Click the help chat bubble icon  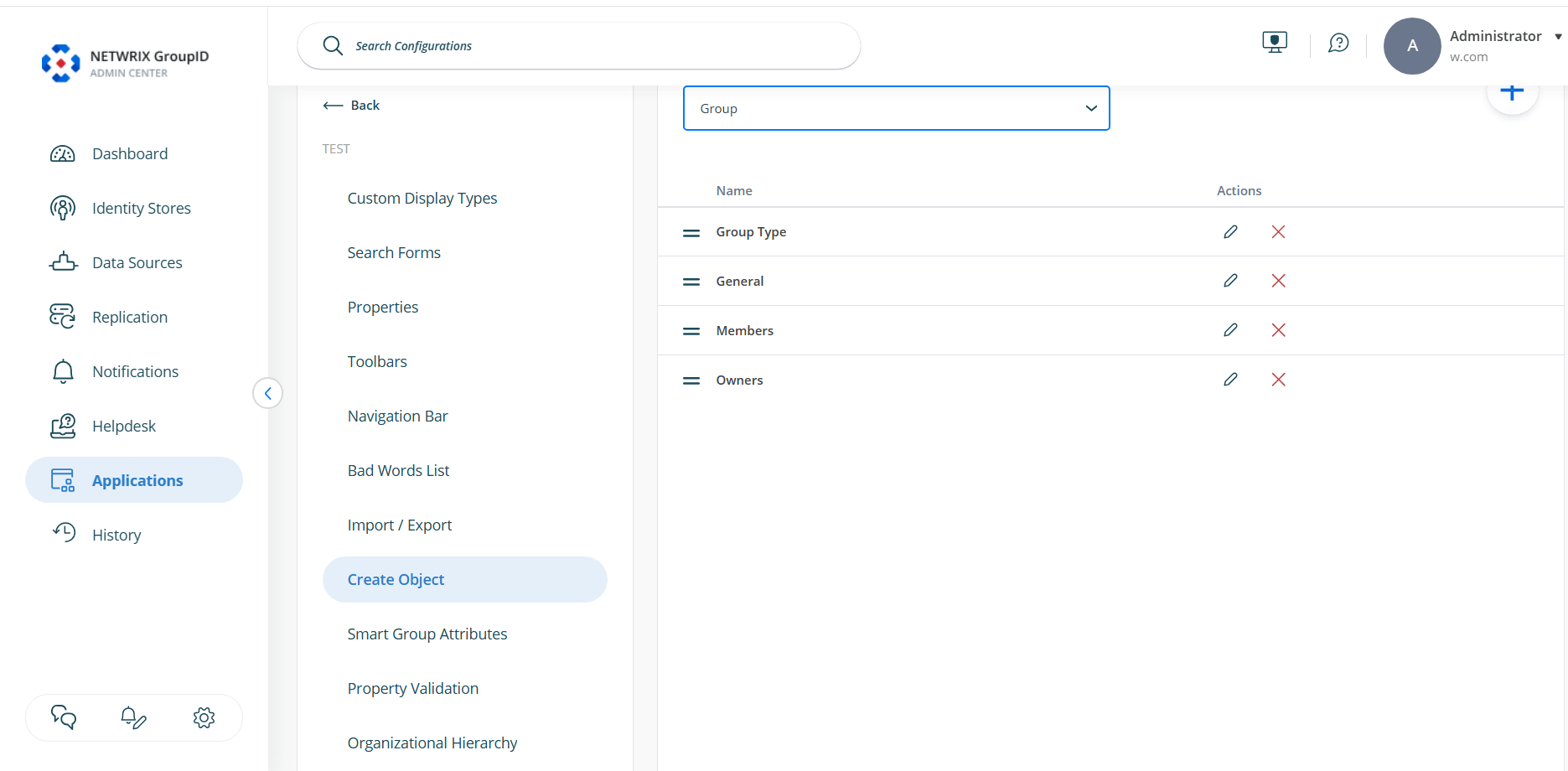[x=1338, y=43]
